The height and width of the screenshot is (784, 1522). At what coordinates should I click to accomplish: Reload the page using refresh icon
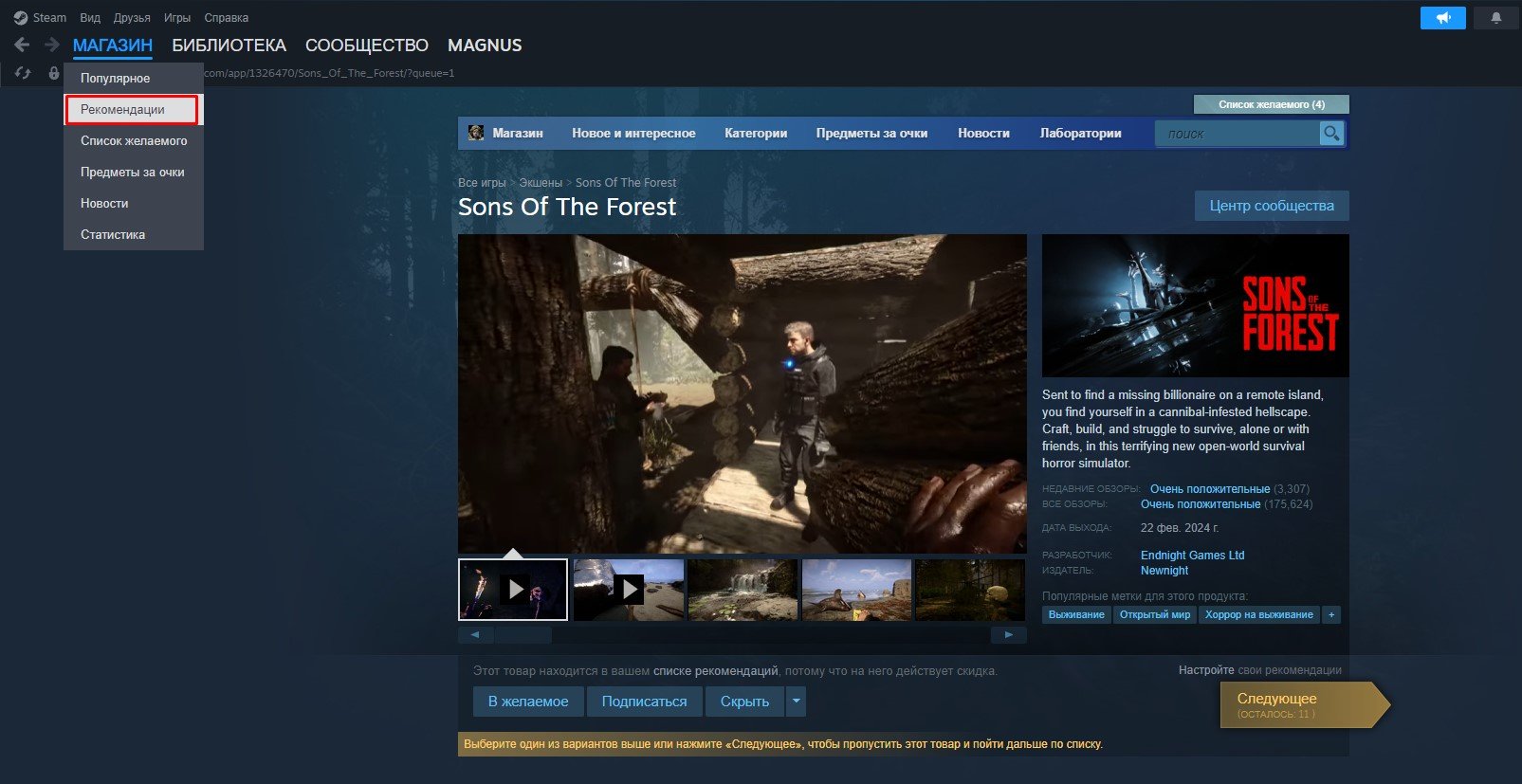click(x=24, y=73)
